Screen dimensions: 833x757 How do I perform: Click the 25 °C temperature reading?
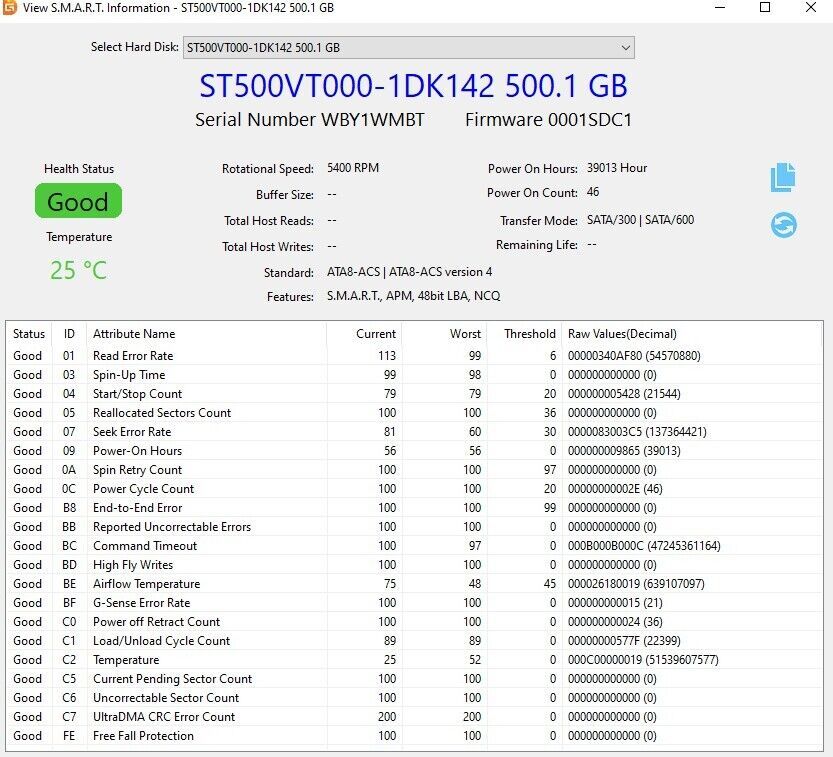pyautogui.click(x=78, y=270)
